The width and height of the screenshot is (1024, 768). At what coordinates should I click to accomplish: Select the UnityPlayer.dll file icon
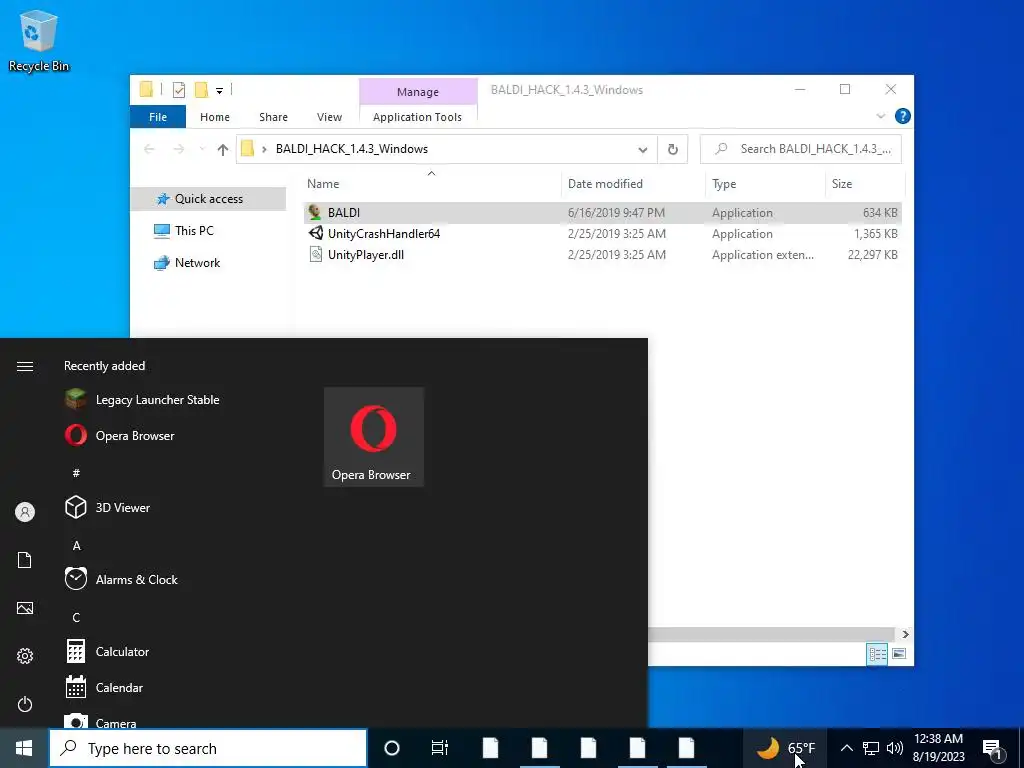[315, 254]
